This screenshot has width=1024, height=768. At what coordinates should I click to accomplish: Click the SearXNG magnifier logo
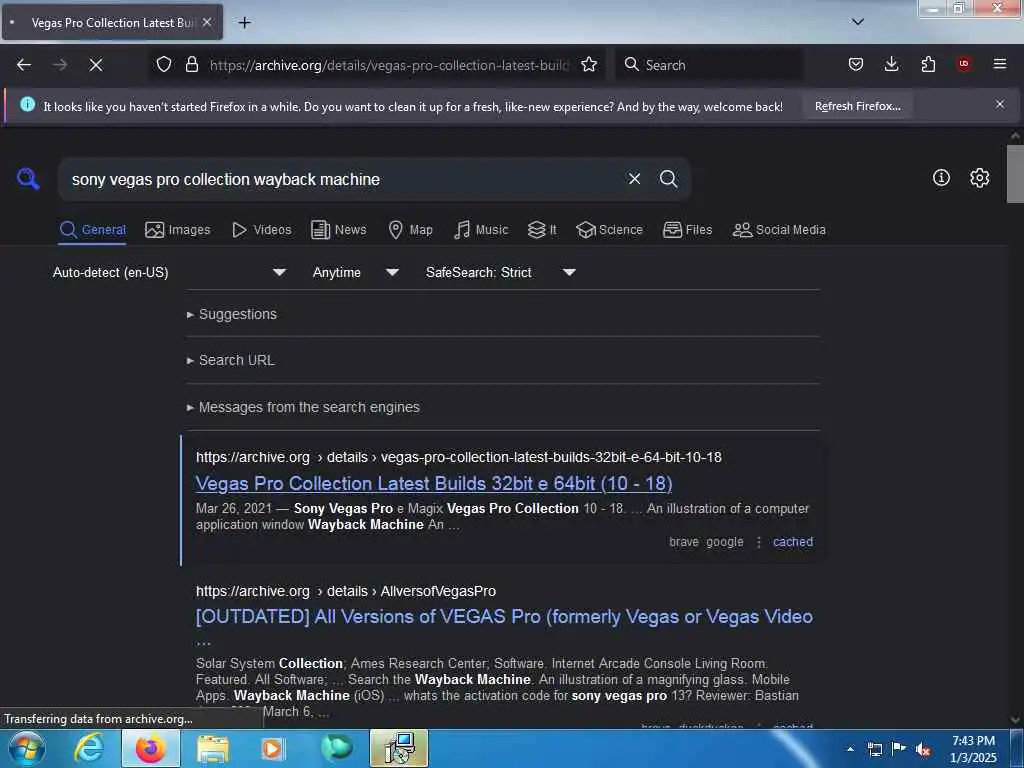28,178
